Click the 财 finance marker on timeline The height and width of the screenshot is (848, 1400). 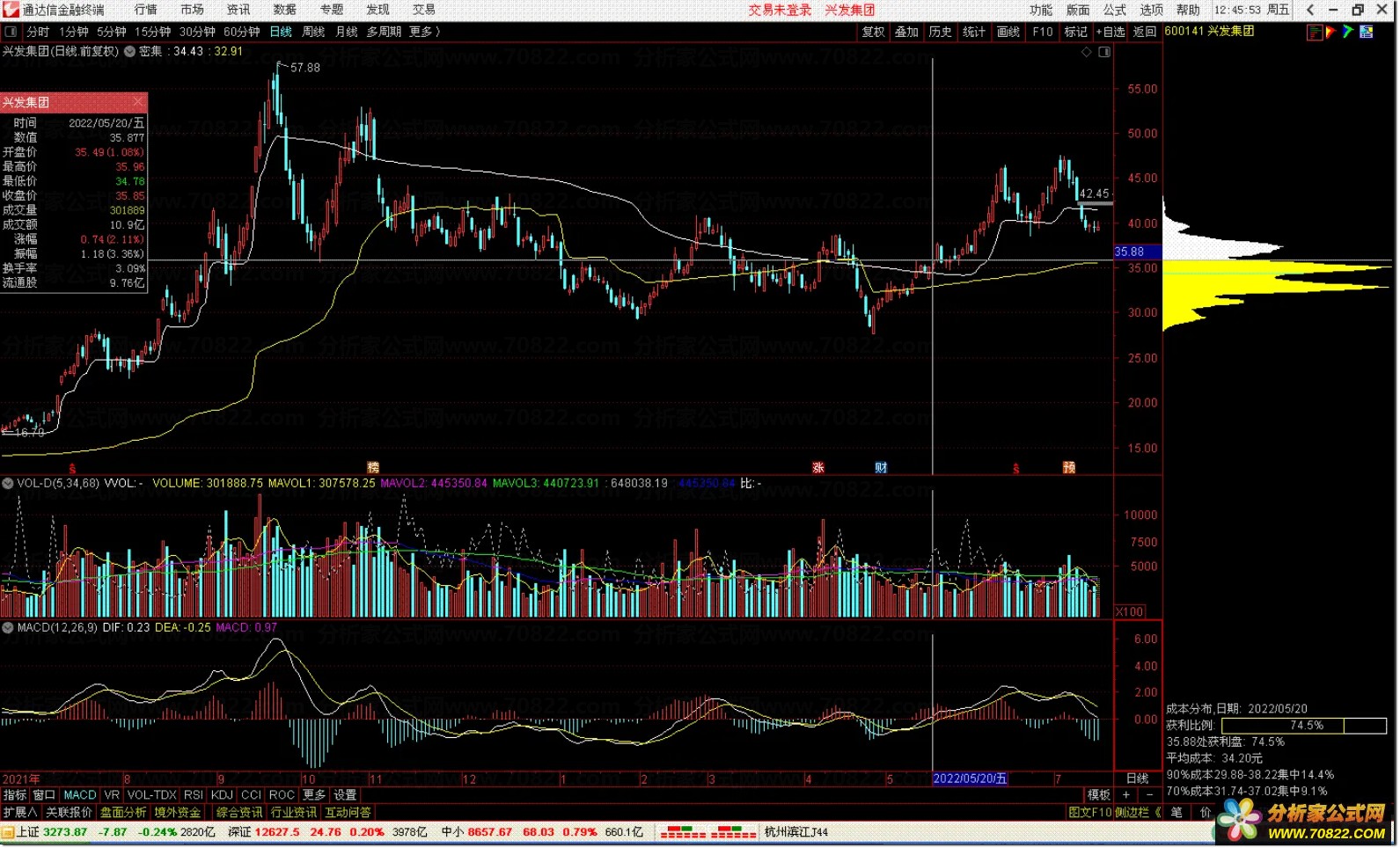[881, 468]
